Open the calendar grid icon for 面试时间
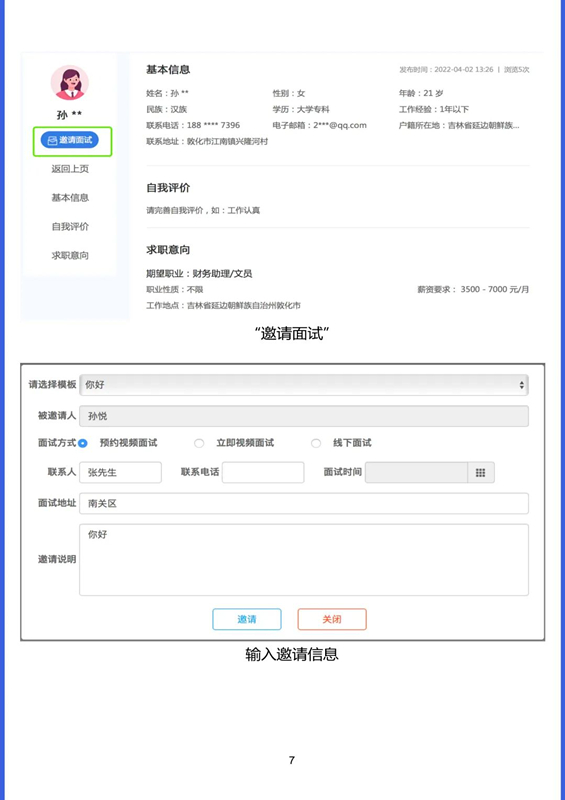 point(481,472)
